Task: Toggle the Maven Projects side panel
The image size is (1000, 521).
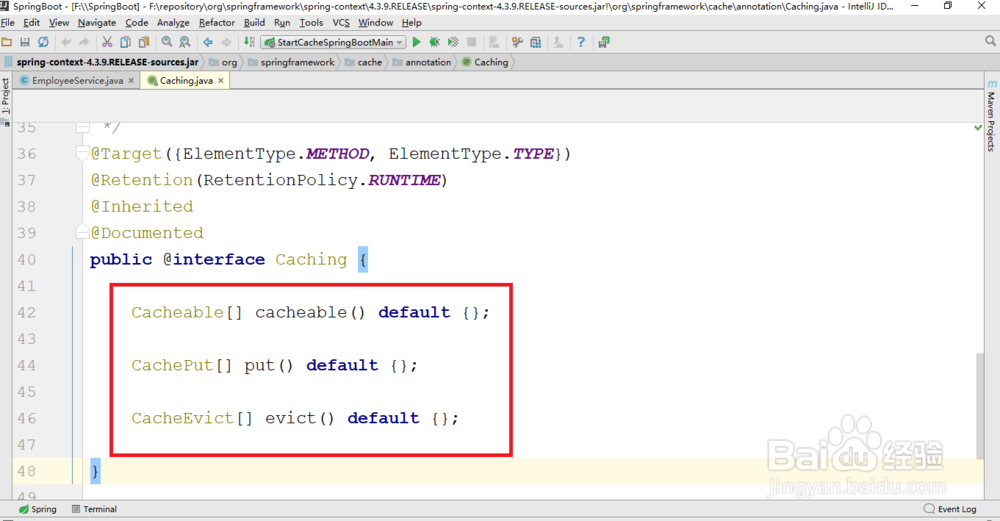Action: 991,116
